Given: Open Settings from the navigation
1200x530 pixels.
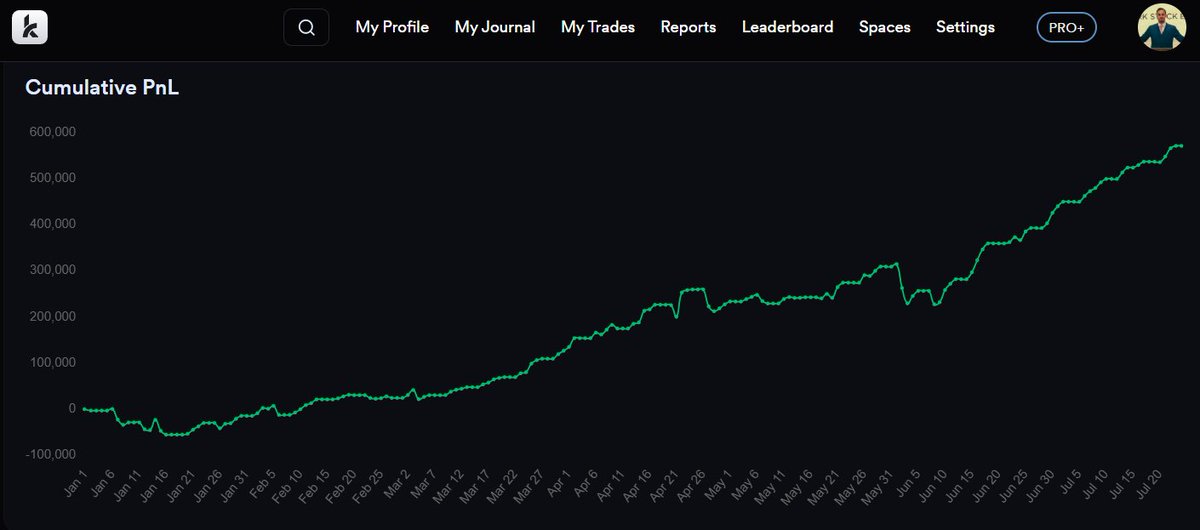Looking at the screenshot, I should pyautogui.click(x=965, y=27).
